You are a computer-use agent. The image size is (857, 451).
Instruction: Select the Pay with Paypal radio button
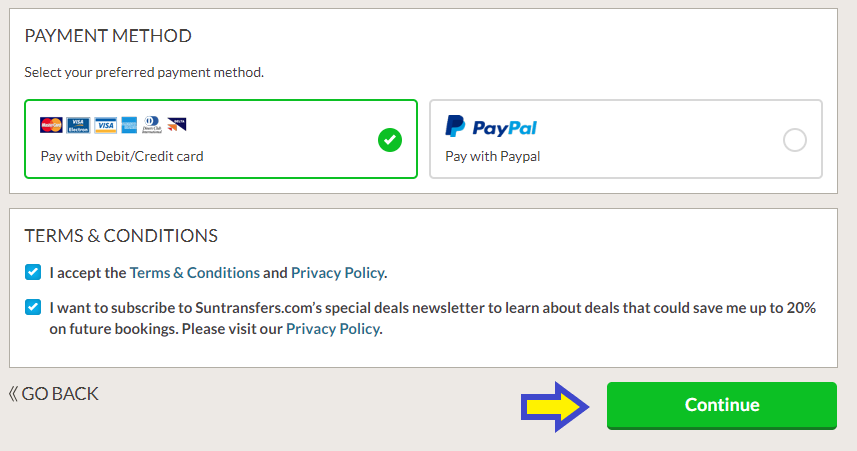tap(795, 140)
